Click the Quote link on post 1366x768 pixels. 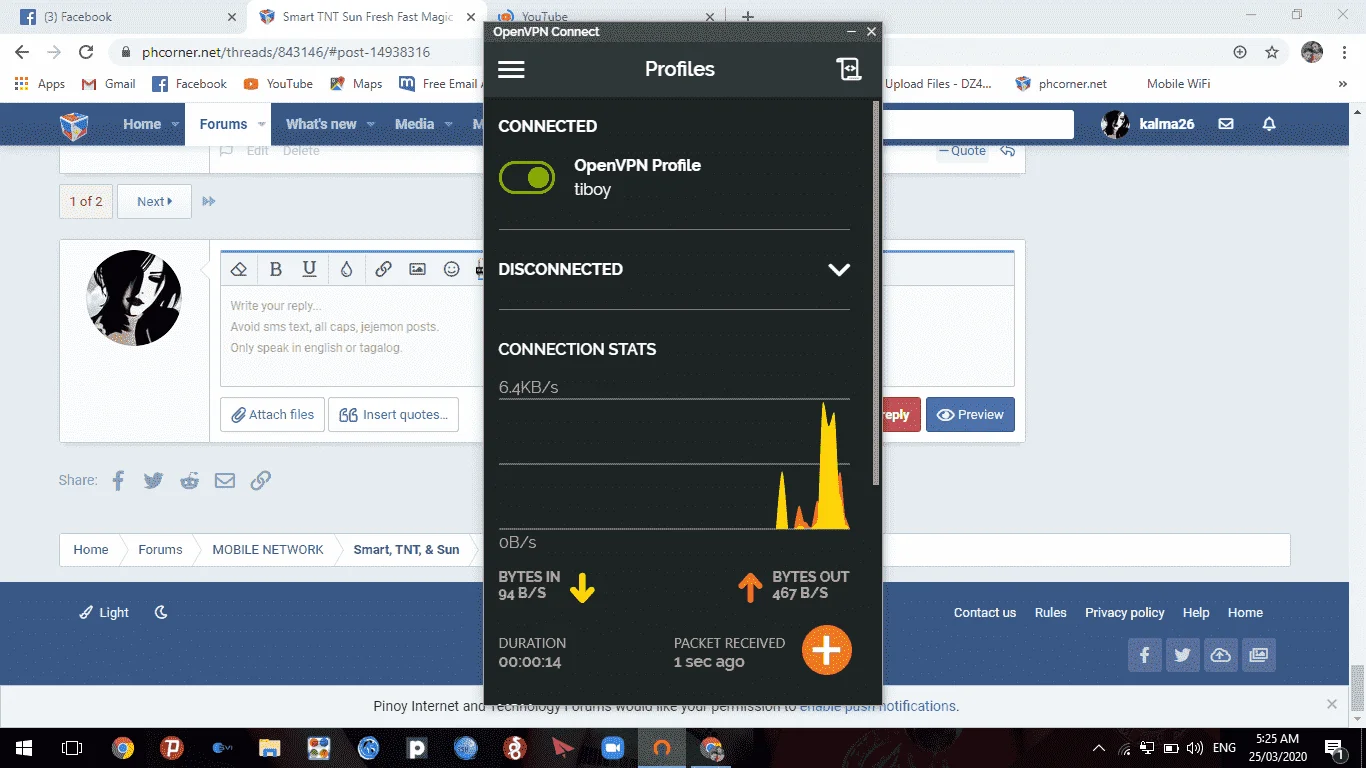962,151
